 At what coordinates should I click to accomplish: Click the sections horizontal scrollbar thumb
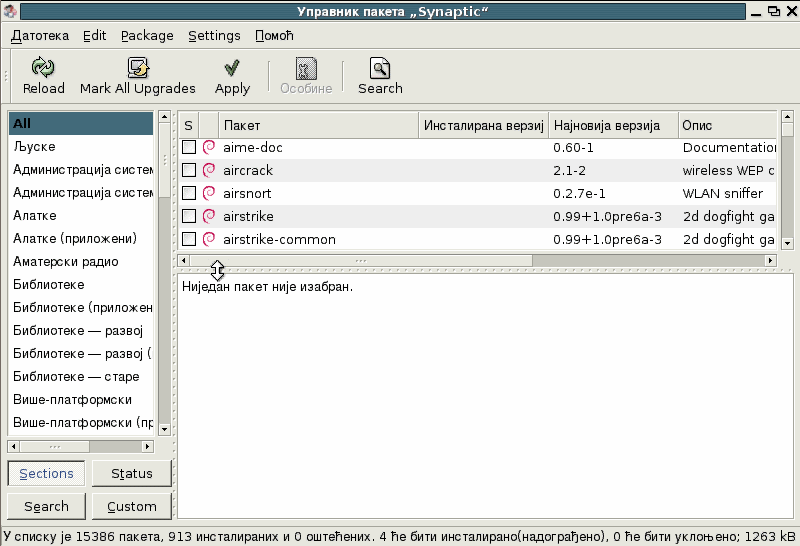click(x=55, y=446)
